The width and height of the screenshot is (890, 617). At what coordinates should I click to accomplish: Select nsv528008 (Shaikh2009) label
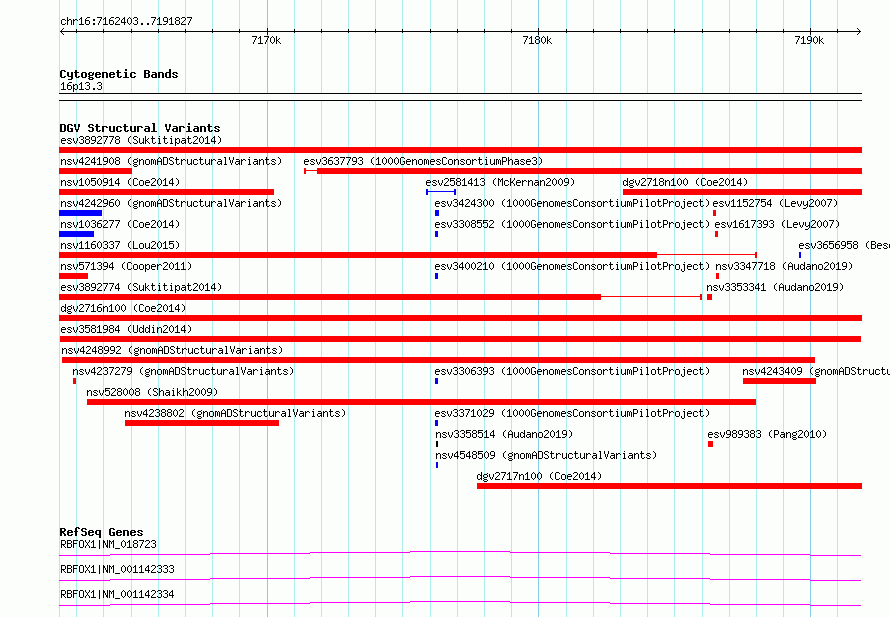[x=152, y=392]
